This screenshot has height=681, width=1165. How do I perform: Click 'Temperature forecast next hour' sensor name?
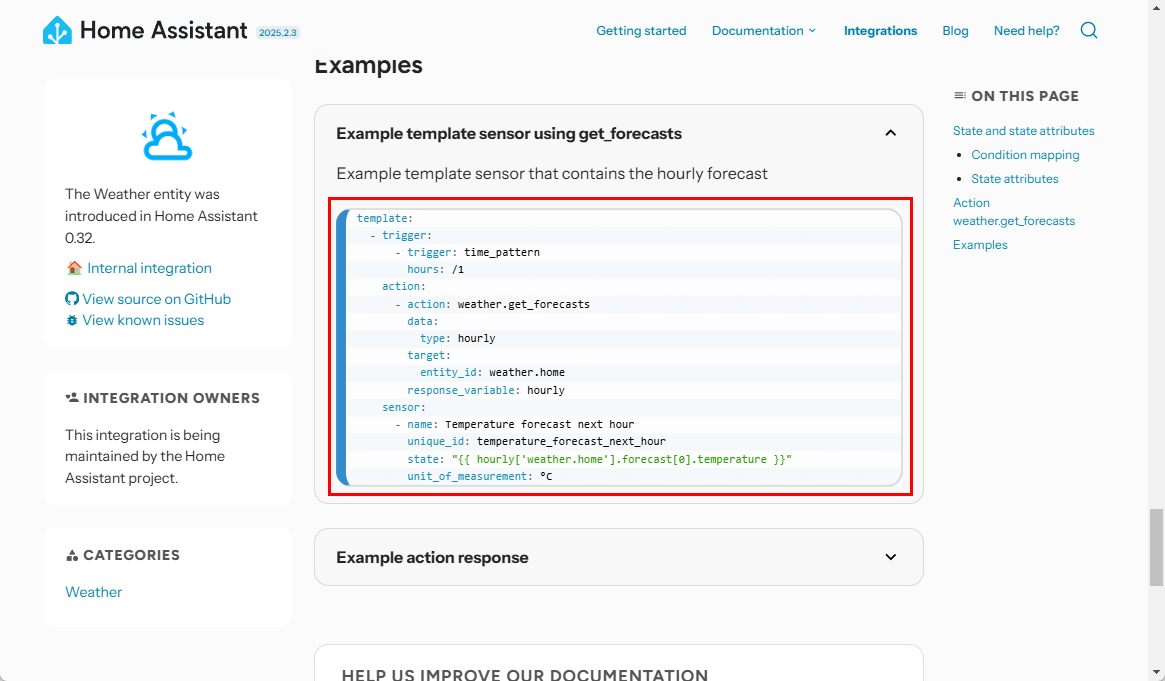[539, 424]
